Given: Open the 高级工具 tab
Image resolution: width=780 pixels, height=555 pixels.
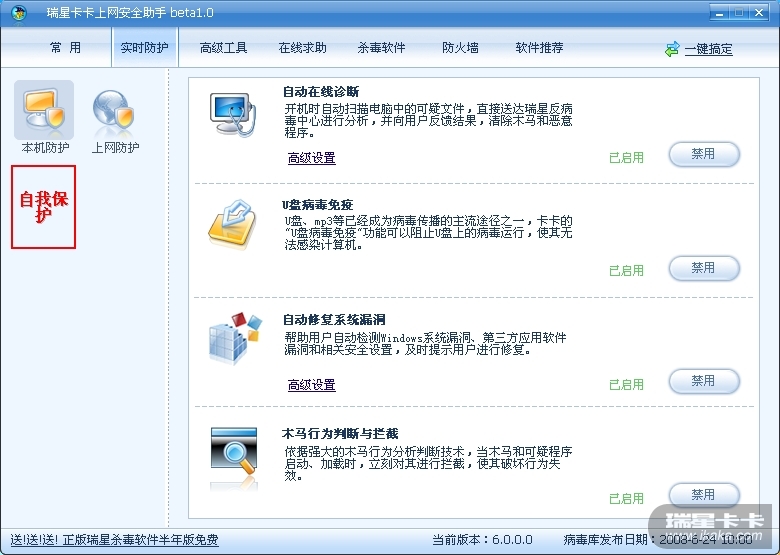Looking at the screenshot, I should [x=223, y=48].
